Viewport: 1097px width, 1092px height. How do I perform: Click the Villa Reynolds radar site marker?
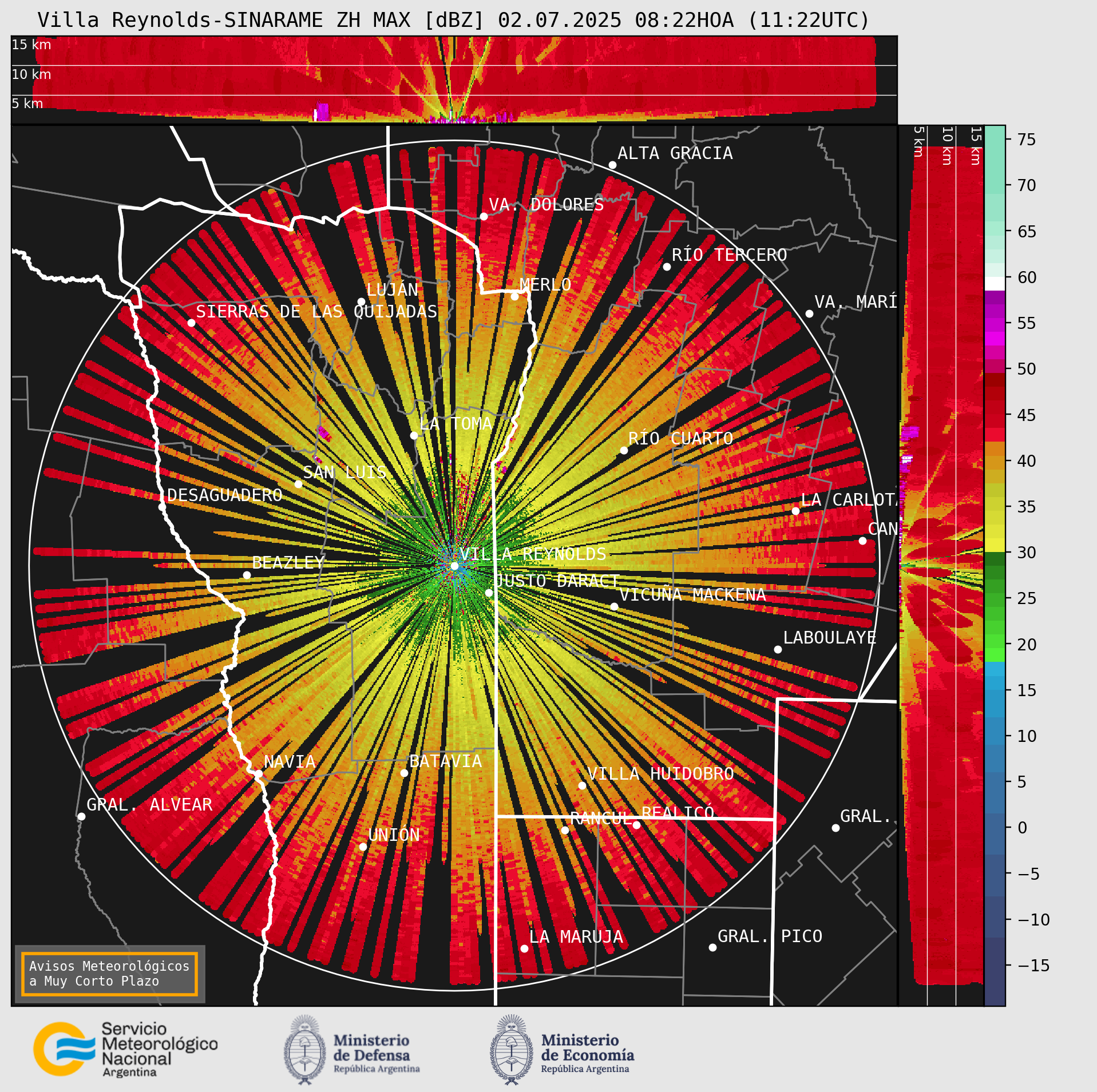(x=454, y=566)
